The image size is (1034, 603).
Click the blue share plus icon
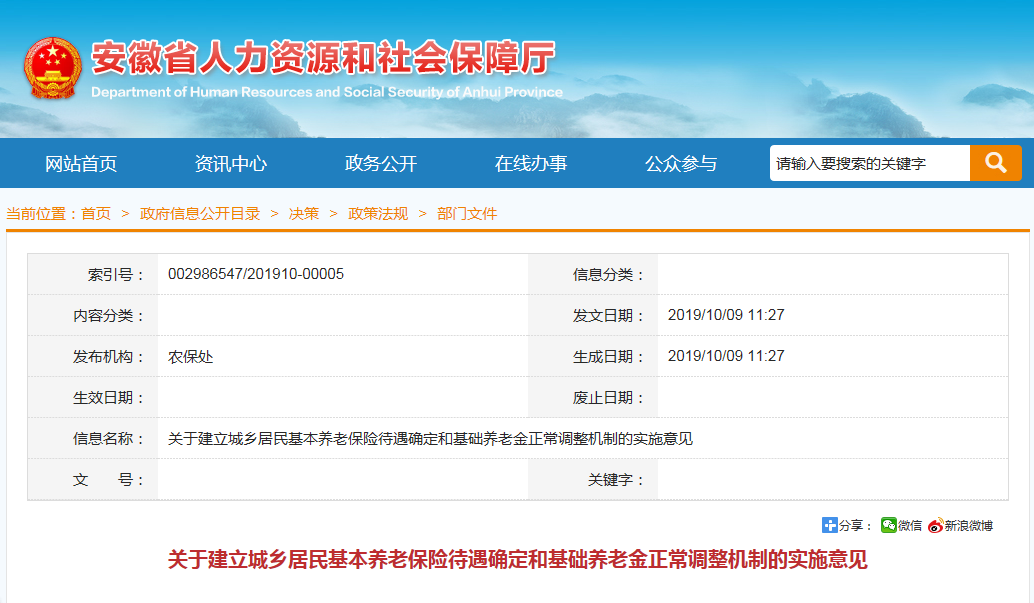pyautogui.click(x=829, y=525)
